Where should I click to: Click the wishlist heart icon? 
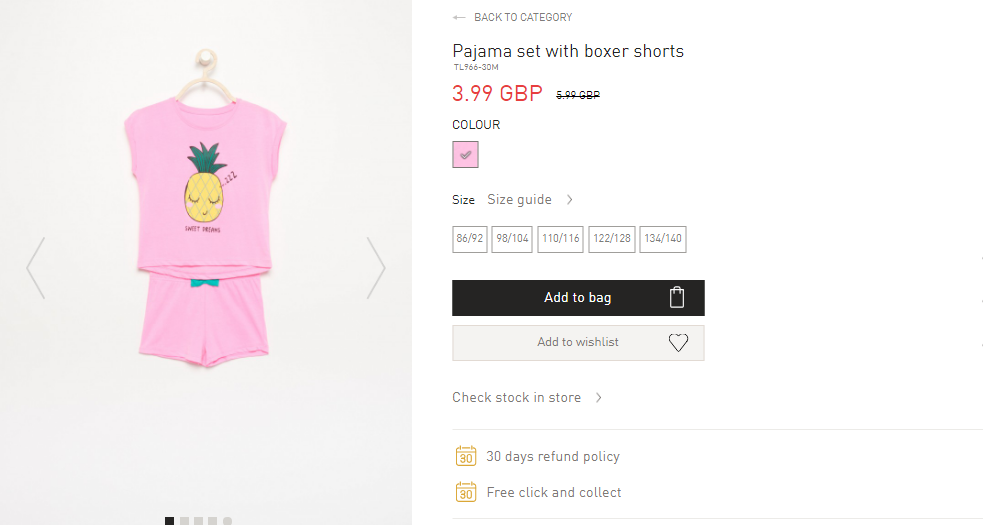pyautogui.click(x=678, y=342)
